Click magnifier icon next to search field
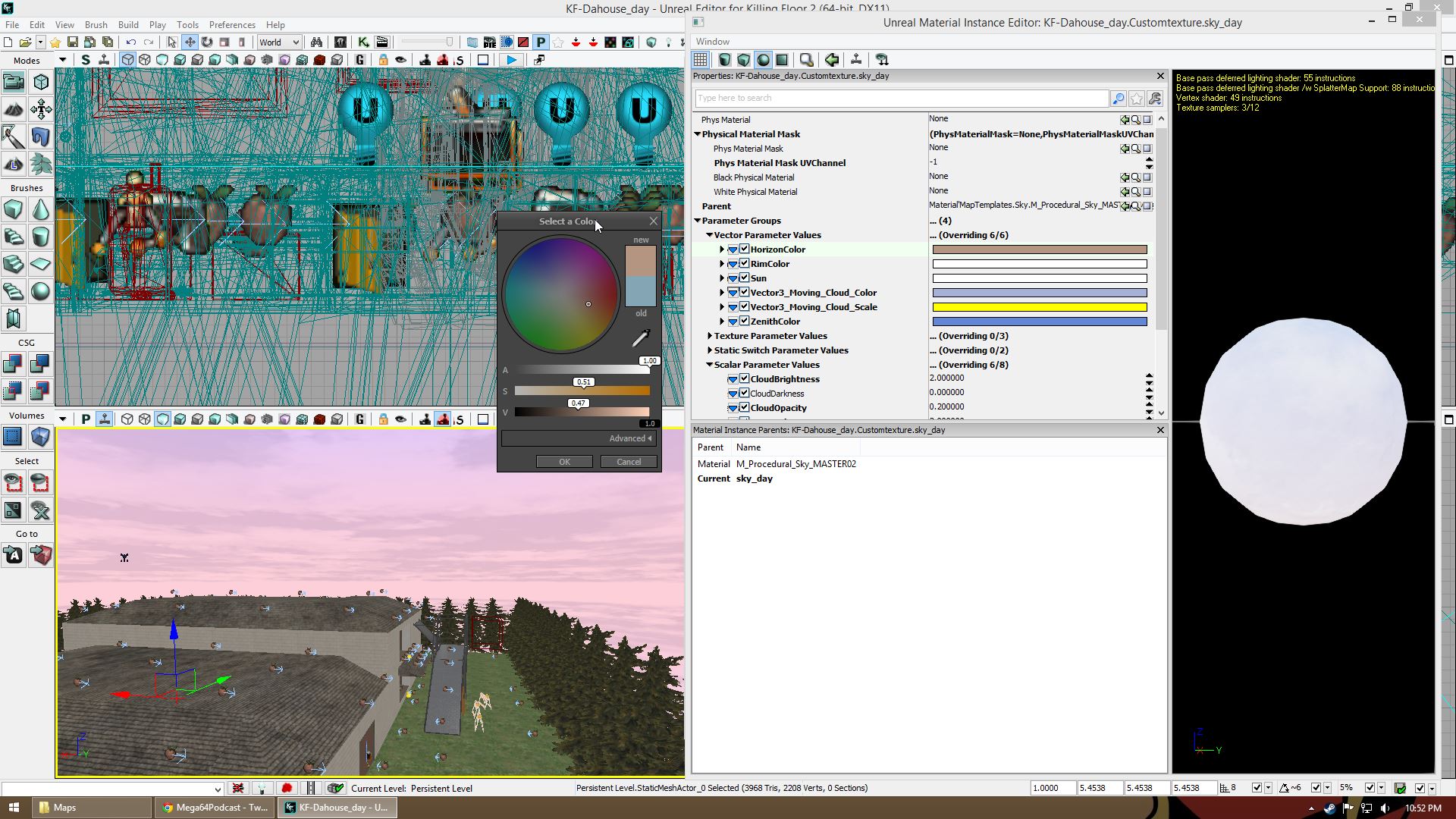The height and width of the screenshot is (819, 1456). [x=1118, y=99]
